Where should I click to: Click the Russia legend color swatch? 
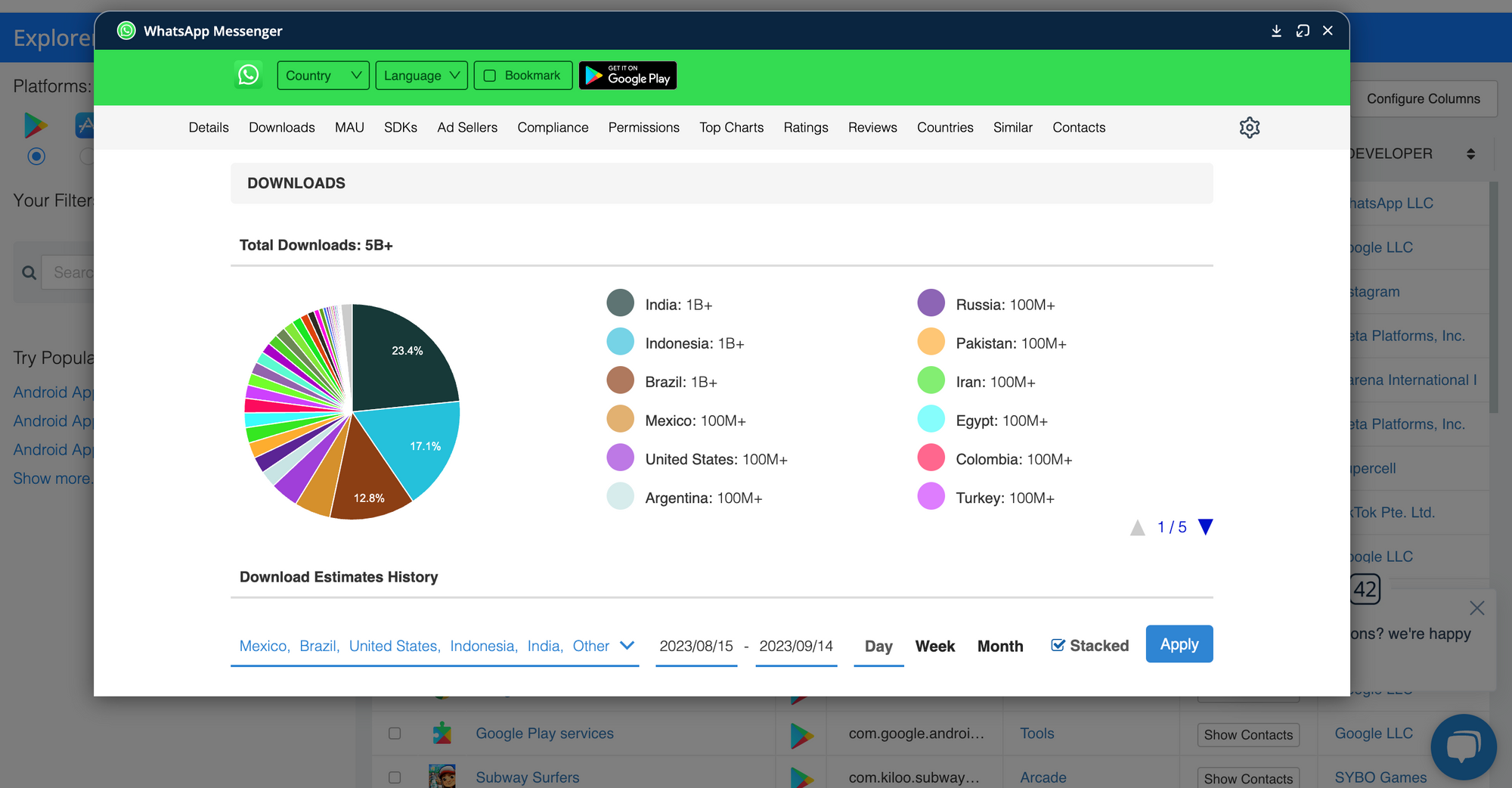(x=931, y=302)
